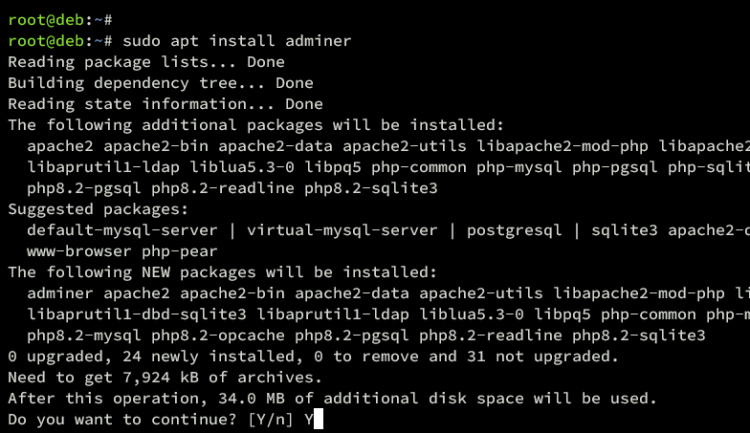Click the 'Building dependency tree... Done' line
The height and width of the screenshot is (433, 750).
160,83
